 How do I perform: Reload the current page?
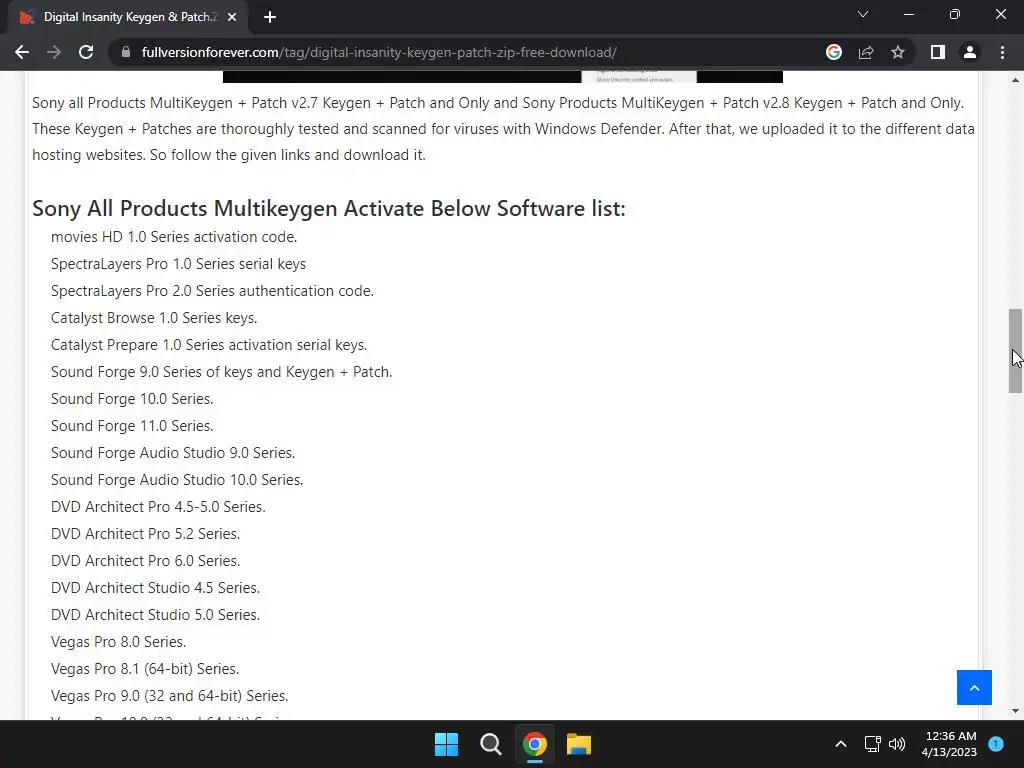(86, 52)
